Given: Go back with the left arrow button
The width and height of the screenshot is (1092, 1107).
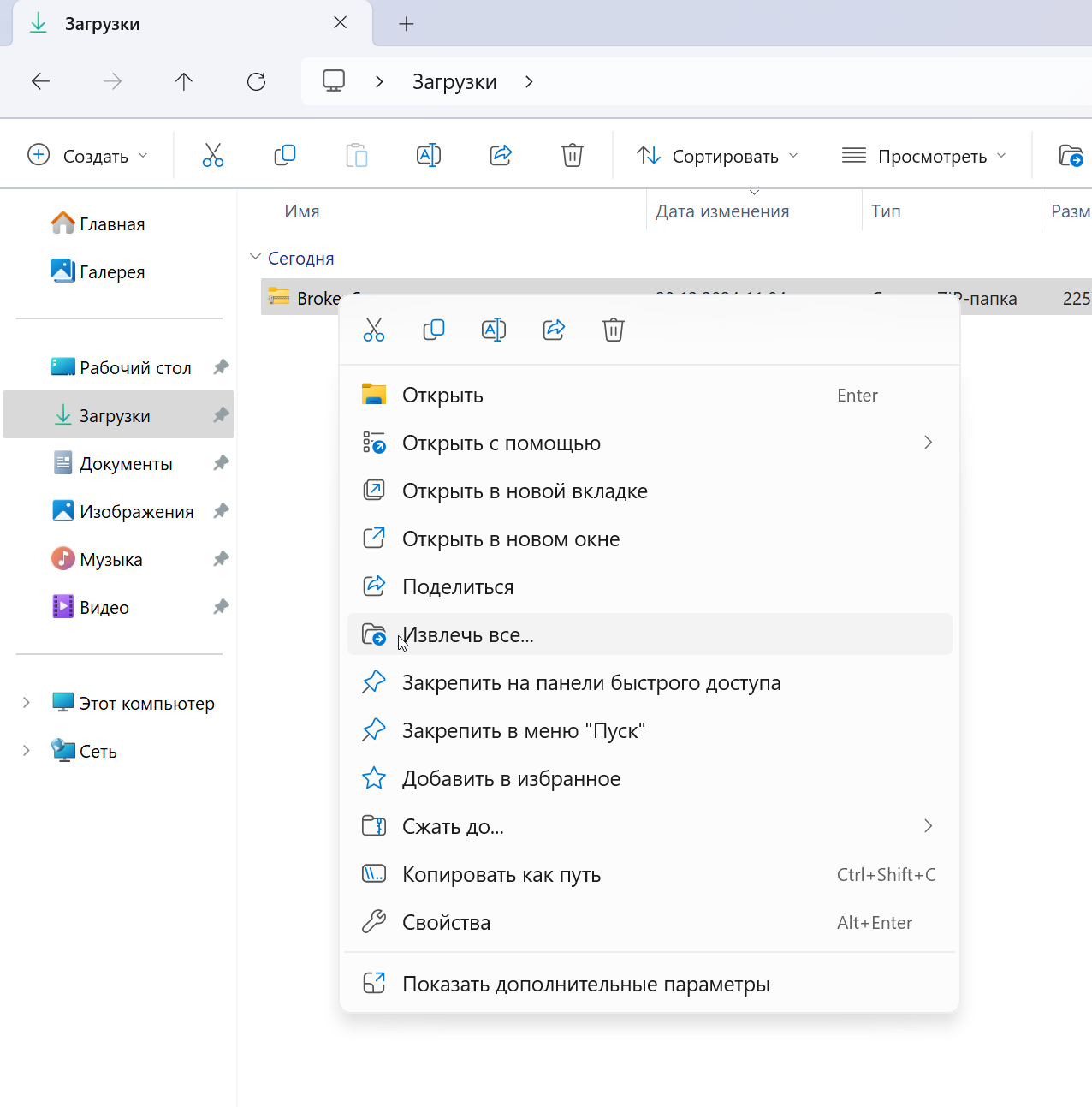Looking at the screenshot, I should click(40, 81).
